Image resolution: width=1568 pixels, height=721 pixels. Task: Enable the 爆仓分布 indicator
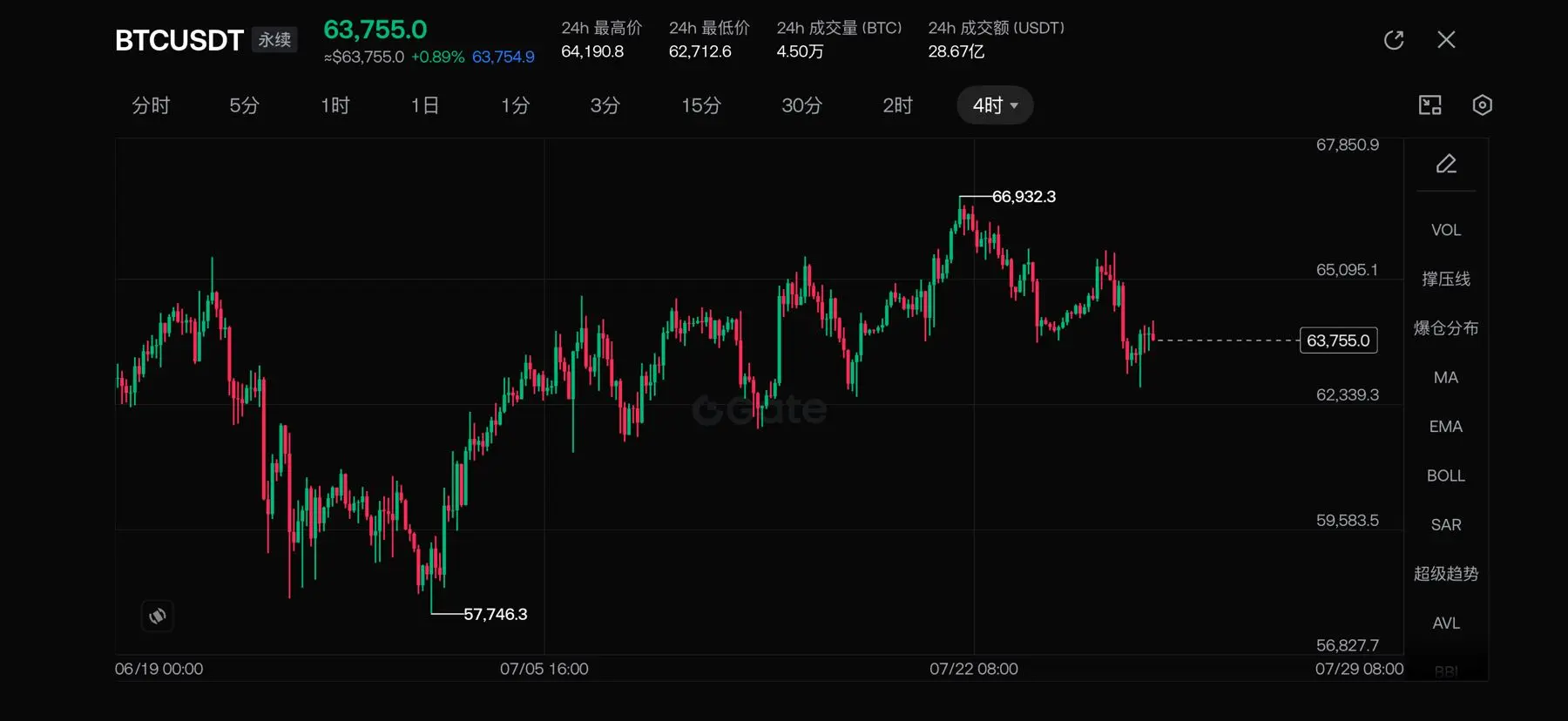tap(1446, 328)
